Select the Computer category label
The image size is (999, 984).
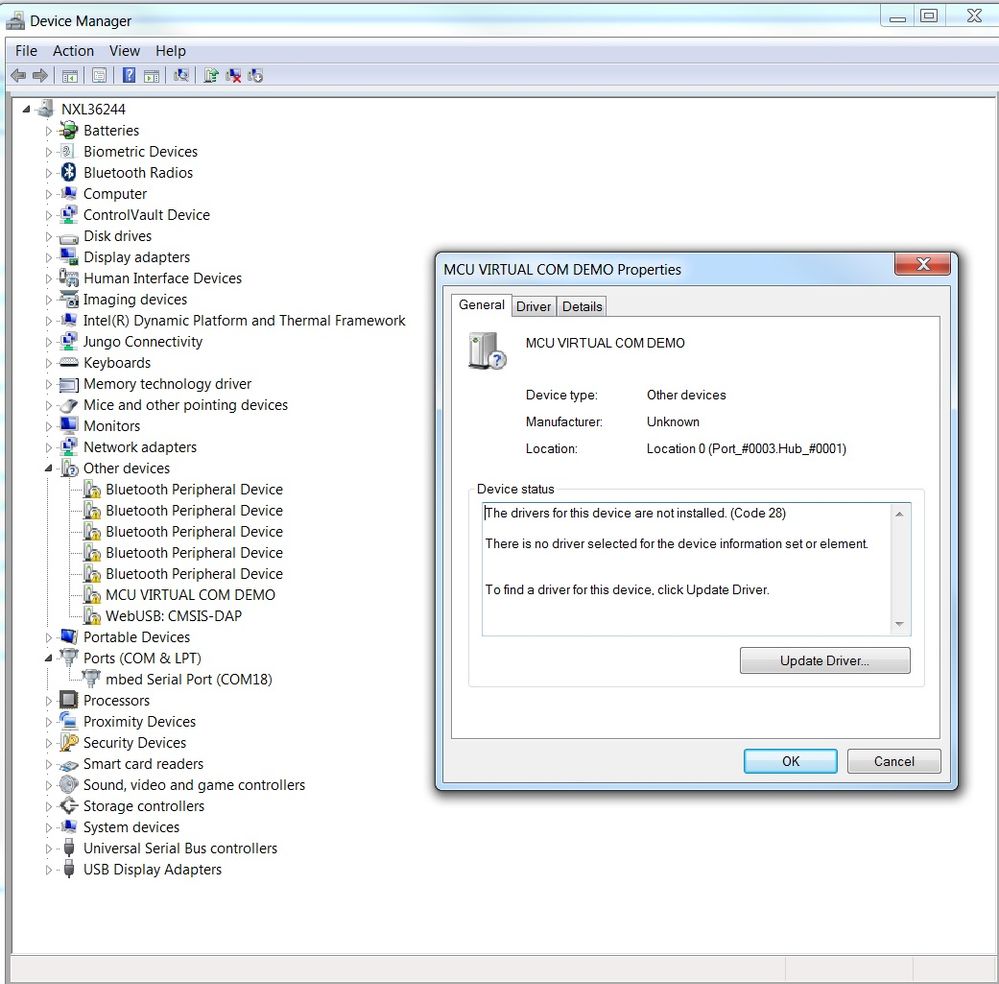click(x=115, y=194)
